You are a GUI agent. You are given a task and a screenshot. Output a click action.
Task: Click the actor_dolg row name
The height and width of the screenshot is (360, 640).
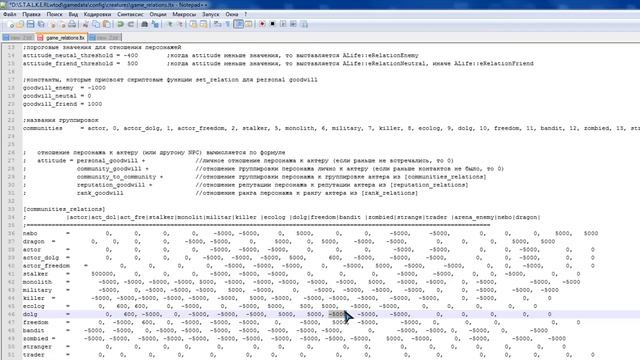41,258
